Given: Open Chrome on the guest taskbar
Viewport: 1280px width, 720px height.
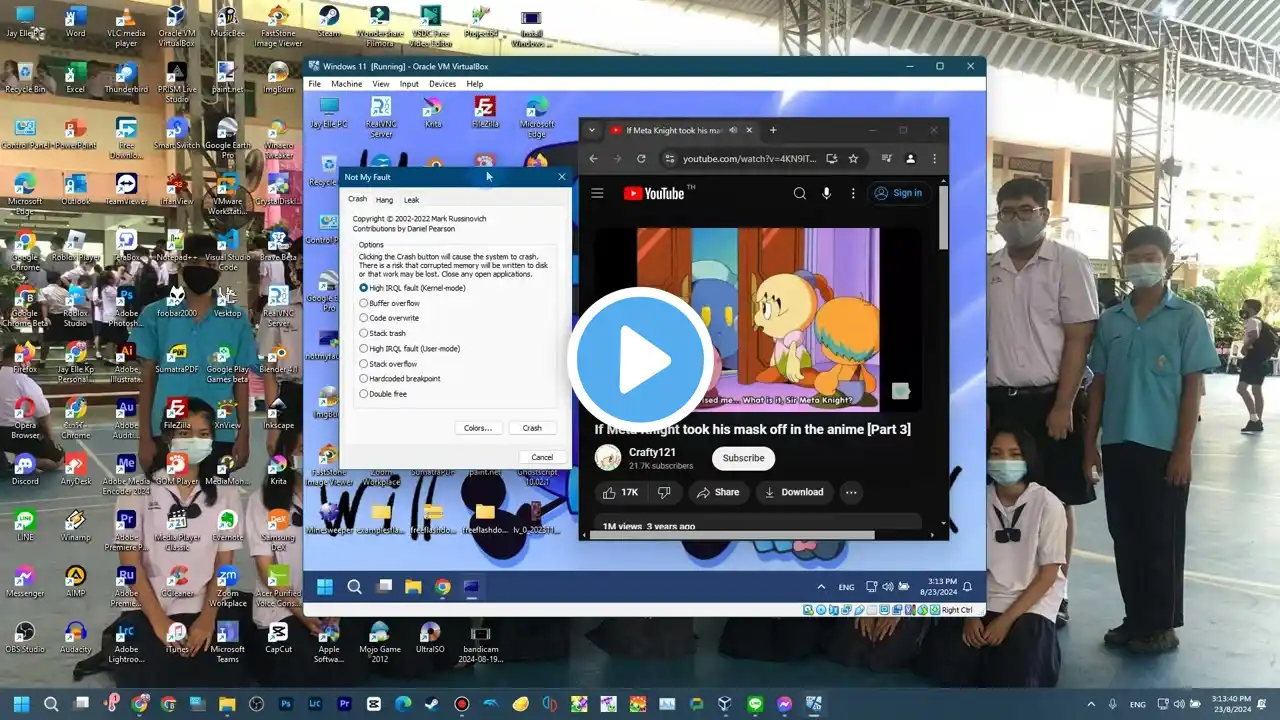Looking at the screenshot, I should point(442,587).
